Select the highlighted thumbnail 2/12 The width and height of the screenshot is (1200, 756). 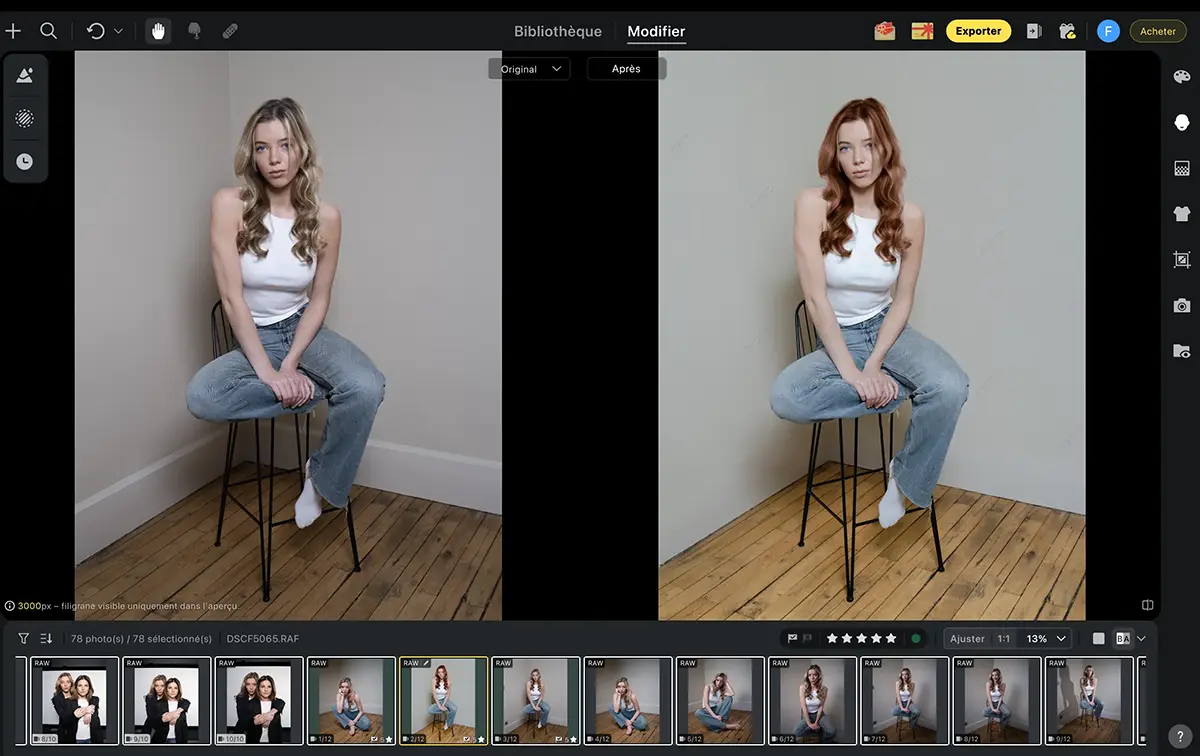coord(443,701)
